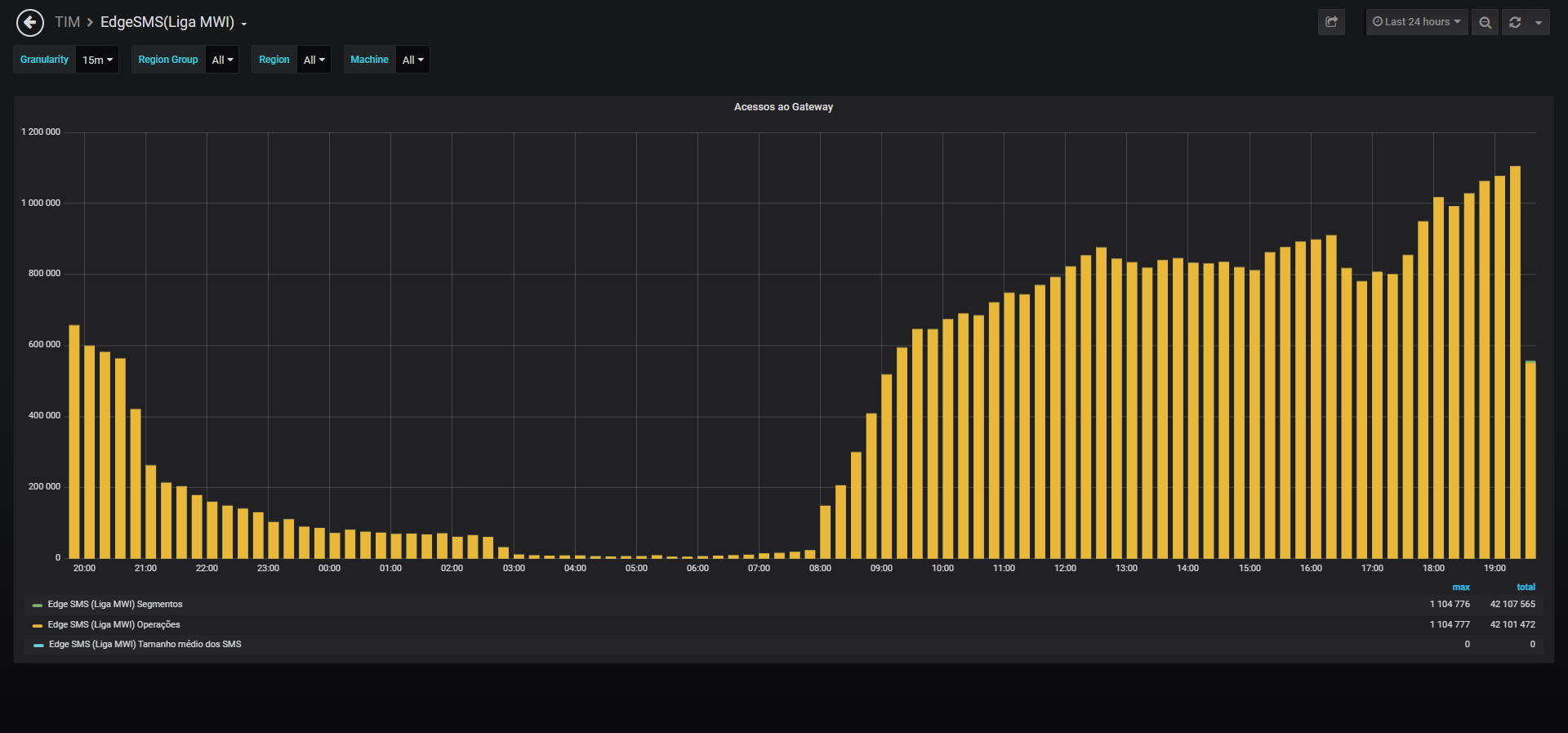Open the EdgeSMS(Liga MWI) dashboard picker

(x=173, y=22)
